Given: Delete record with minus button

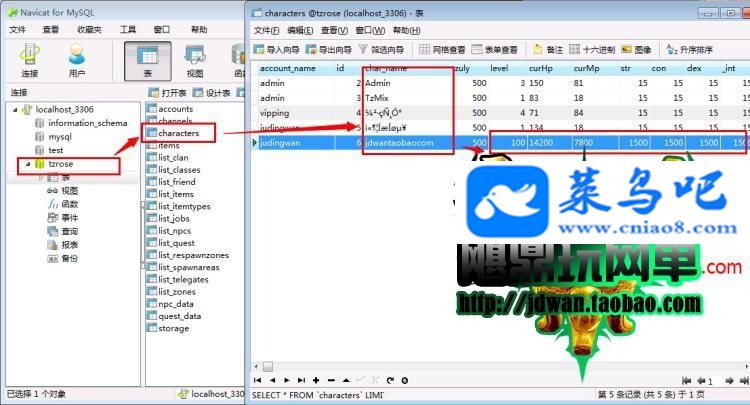Looking at the screenshot, I should tap(331, 381).
